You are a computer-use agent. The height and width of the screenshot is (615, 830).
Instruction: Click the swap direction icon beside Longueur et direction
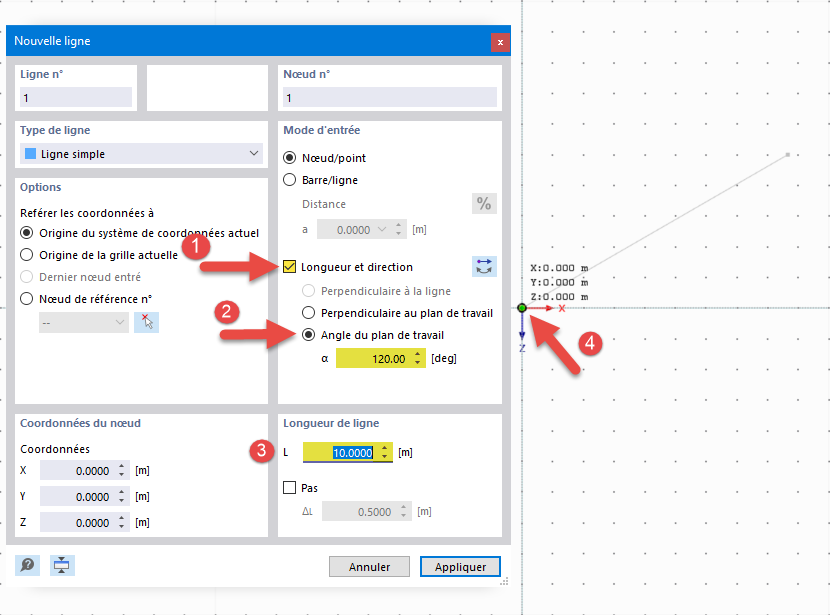484,267
